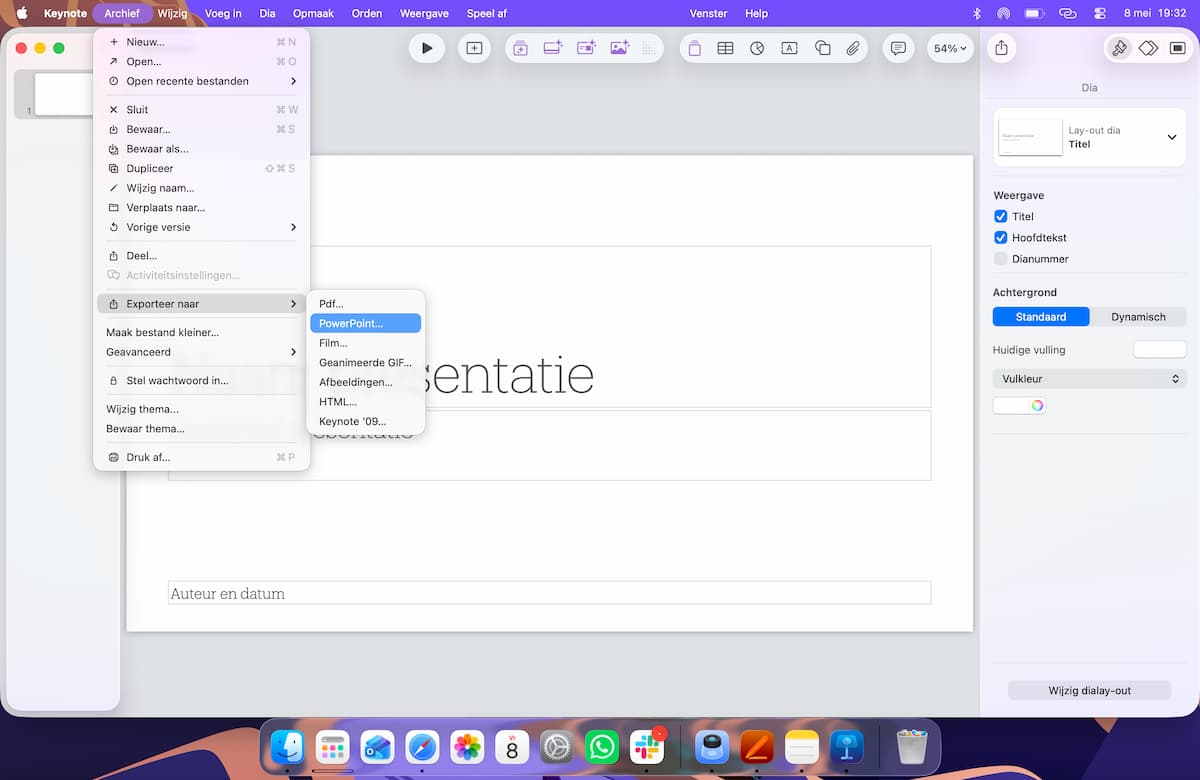Open the Document inspector icon
The image size is (1200, 780).
pos(1176,48)
